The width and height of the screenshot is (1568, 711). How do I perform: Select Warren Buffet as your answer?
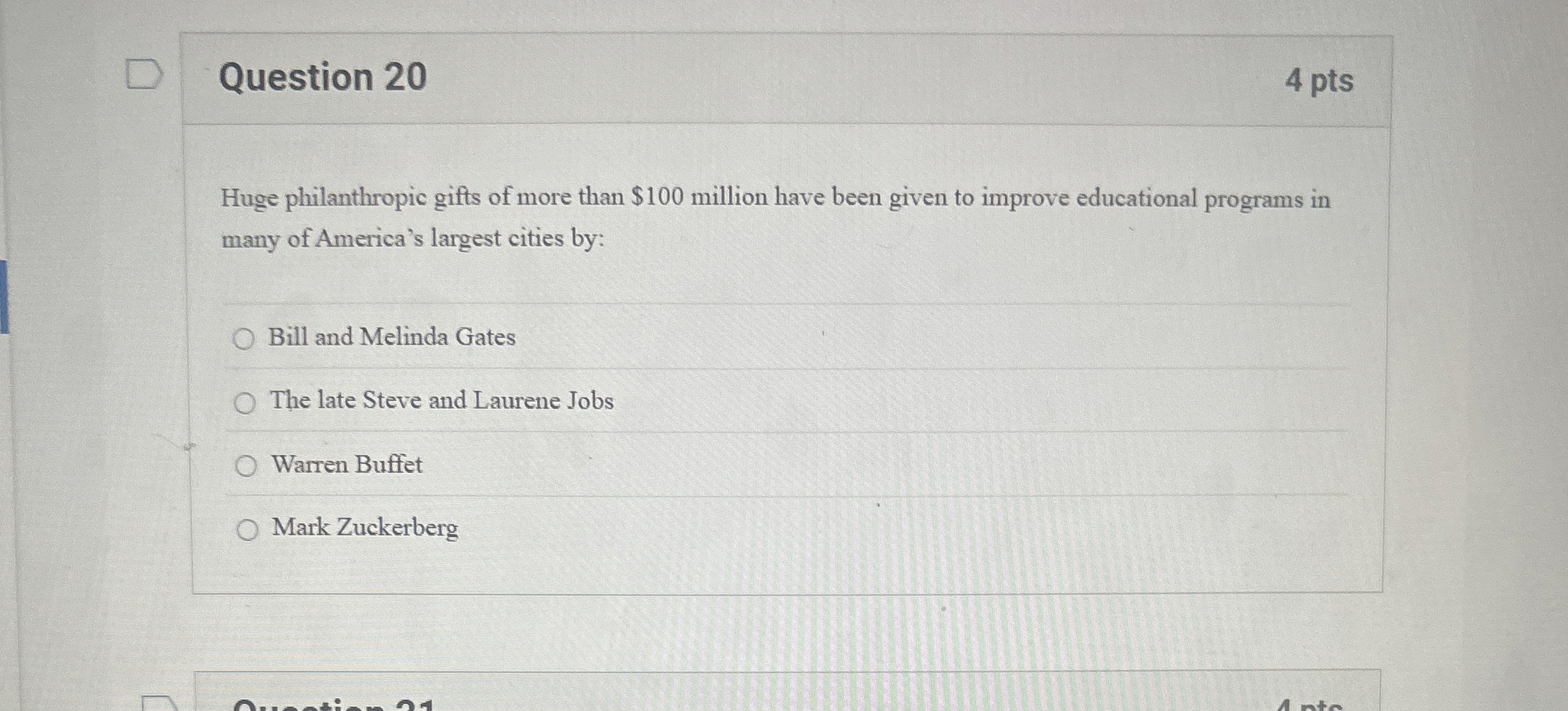pos(247,467)
